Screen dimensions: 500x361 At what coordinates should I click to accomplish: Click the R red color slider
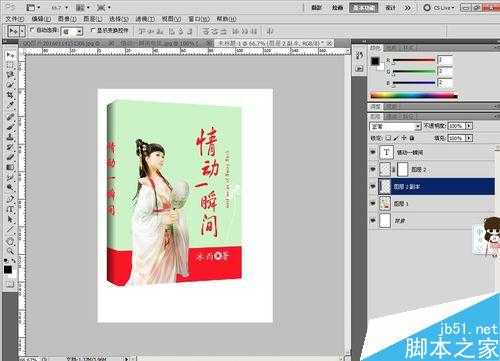click(x=414, y=60)
